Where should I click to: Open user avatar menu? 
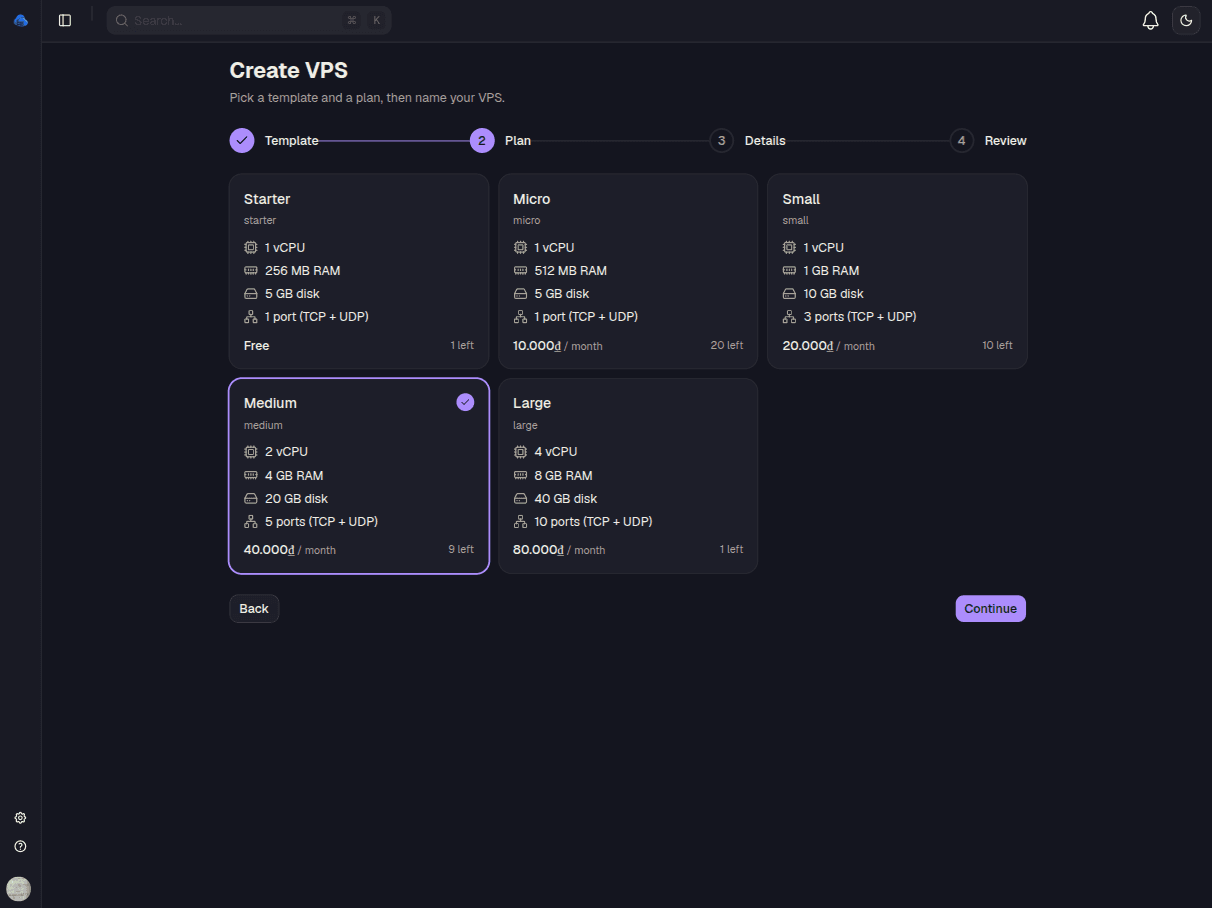click(19, 888)
